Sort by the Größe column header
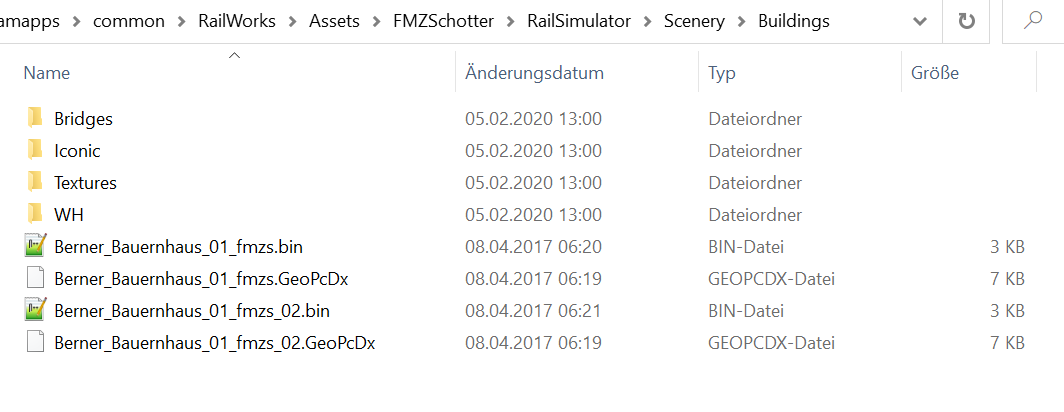 tap(934, 73)
